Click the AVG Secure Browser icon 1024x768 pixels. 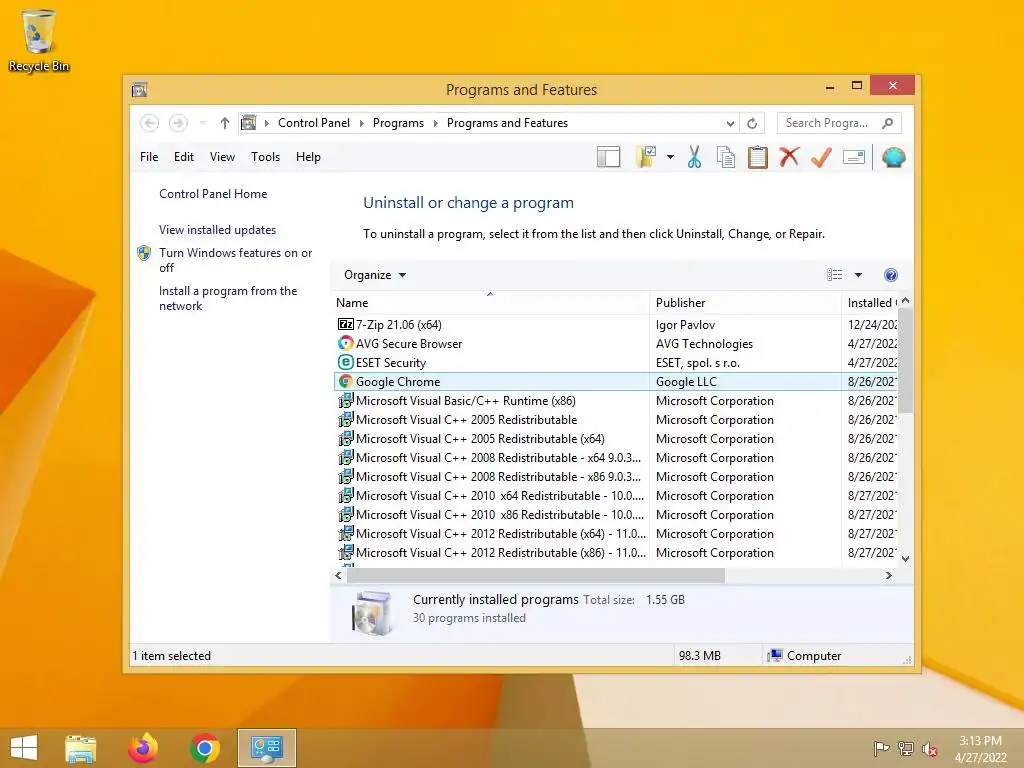point(345,344)
